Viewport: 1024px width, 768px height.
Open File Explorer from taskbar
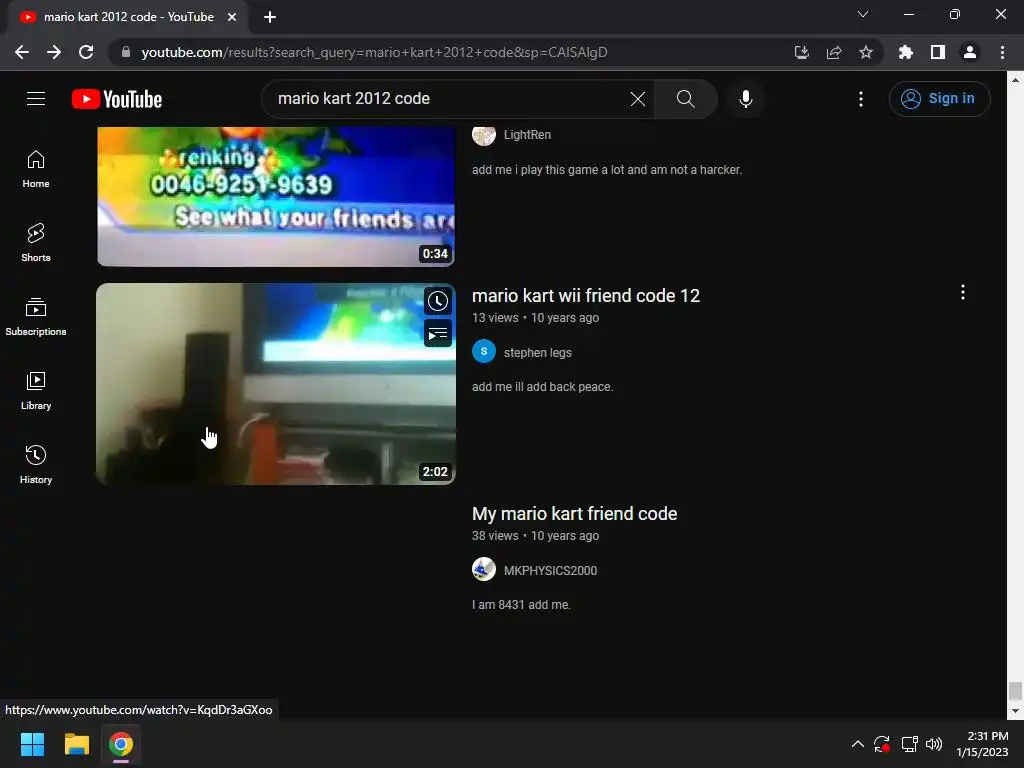[76, 744]
